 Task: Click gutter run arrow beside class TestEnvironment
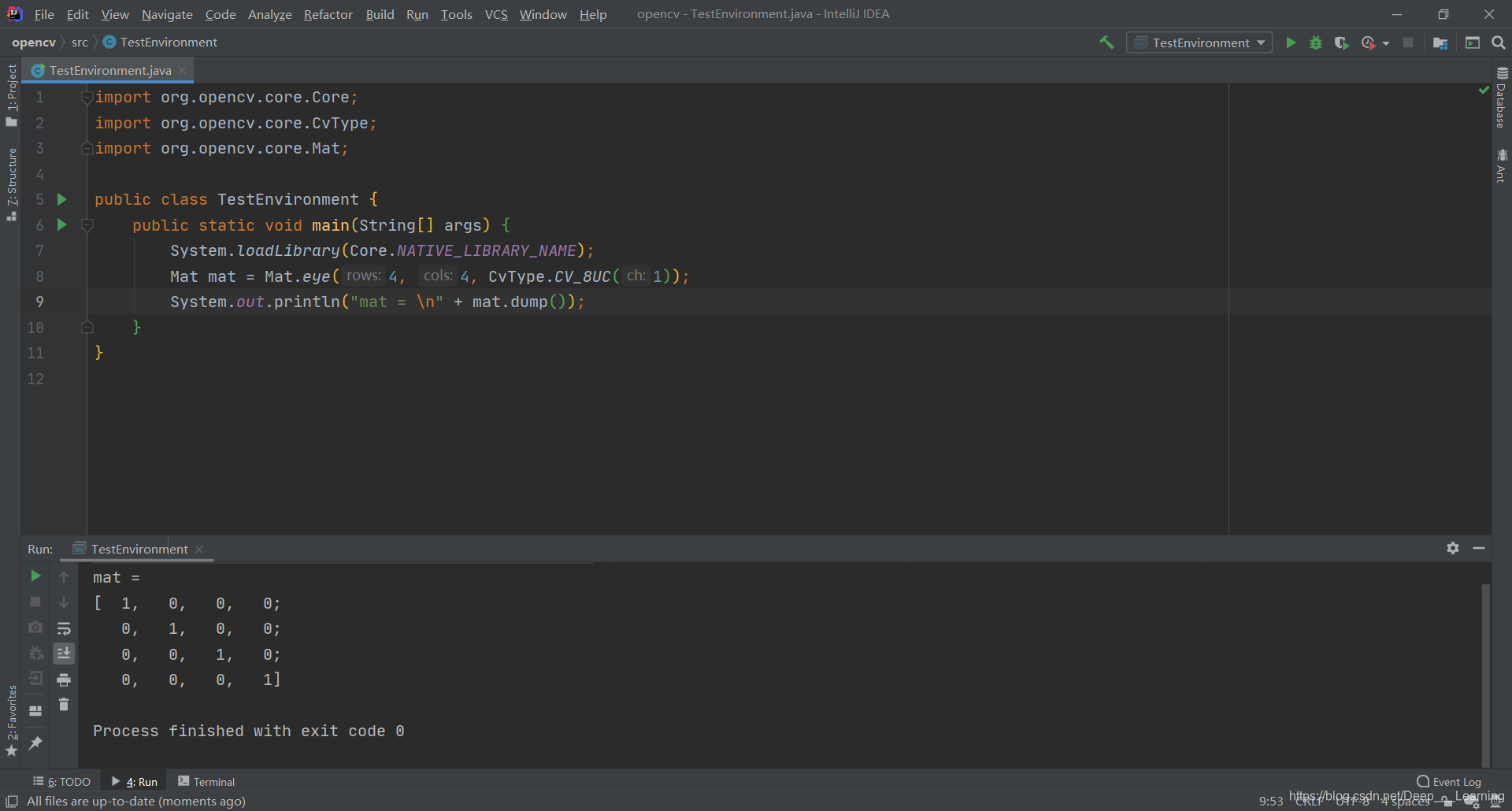tap(62, 199)
